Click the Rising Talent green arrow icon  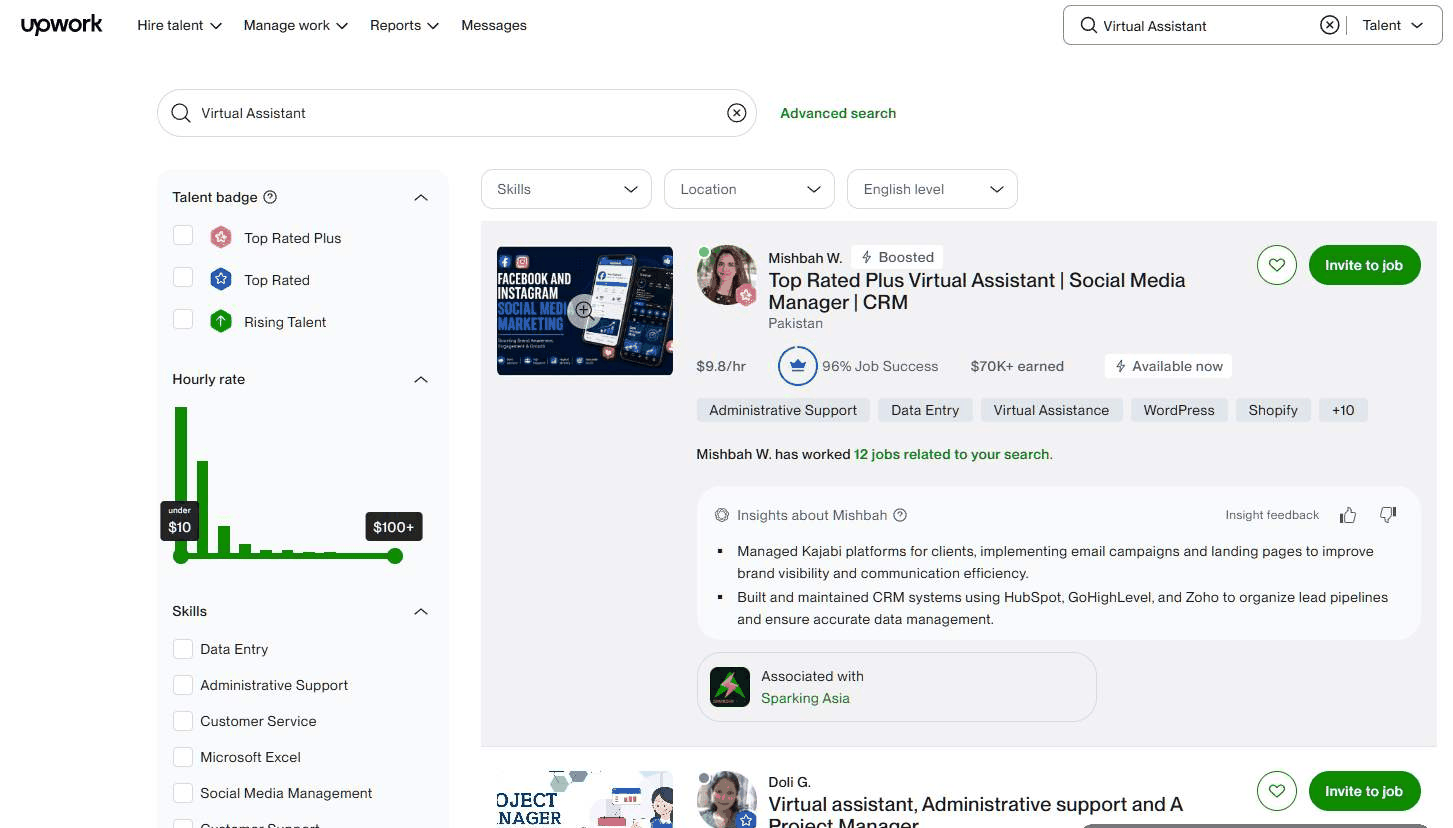pyautogui.click(x=221, y=322)
